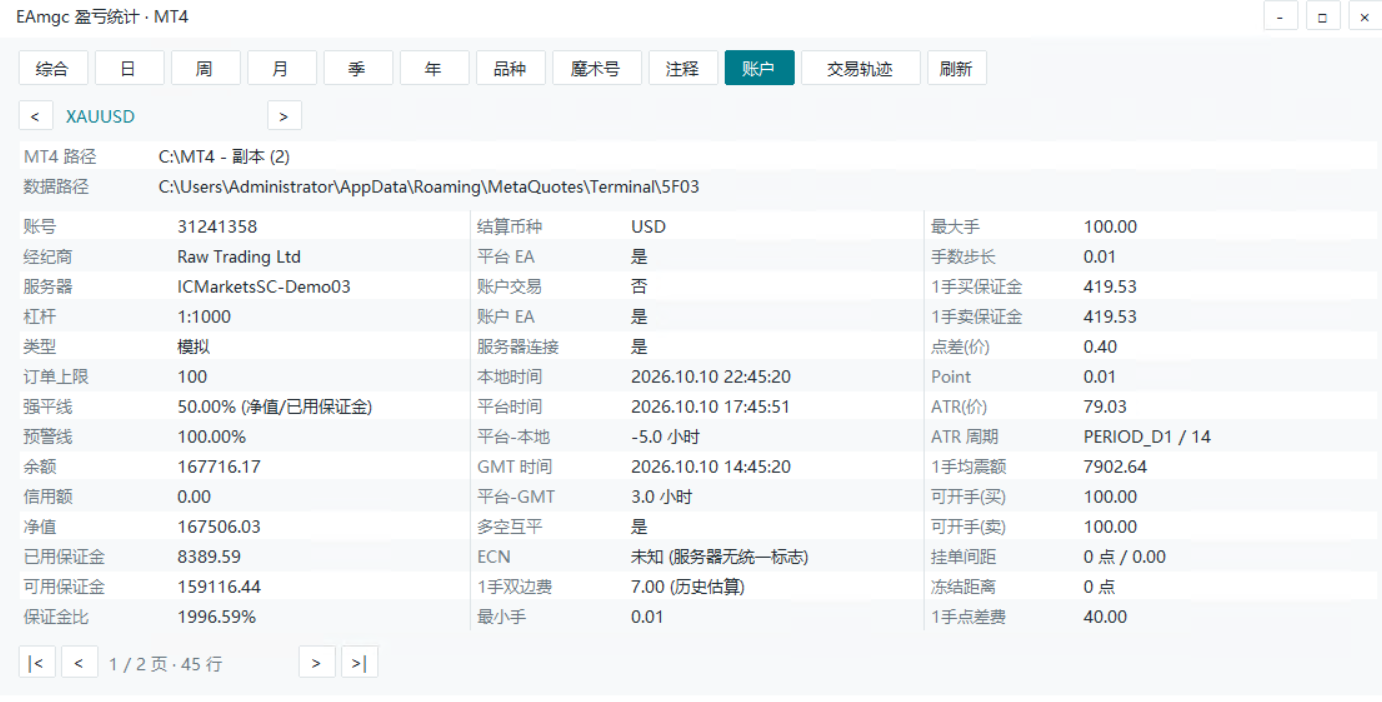This screenshot has height=702, width=1382.
Task: Click the 信用额 label
Action: point(48,497)
